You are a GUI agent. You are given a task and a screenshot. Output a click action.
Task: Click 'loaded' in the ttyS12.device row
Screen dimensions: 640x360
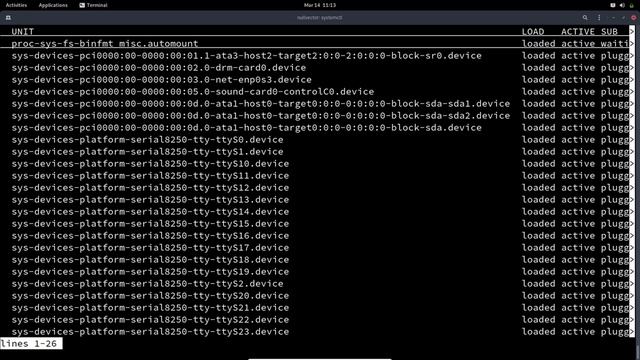coord(538,188)
